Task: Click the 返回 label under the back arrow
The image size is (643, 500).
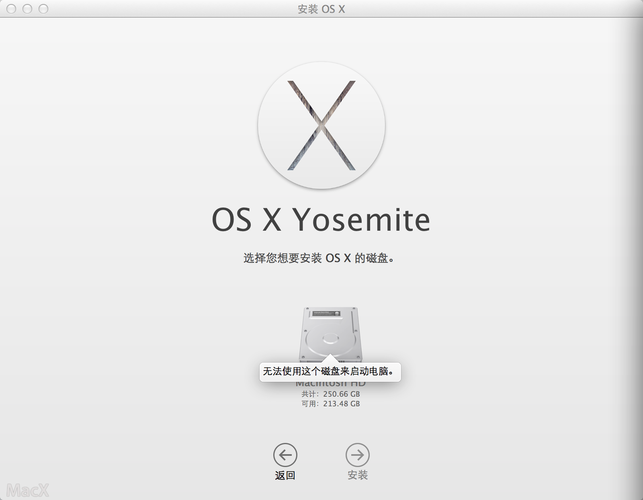Action: 285,475
